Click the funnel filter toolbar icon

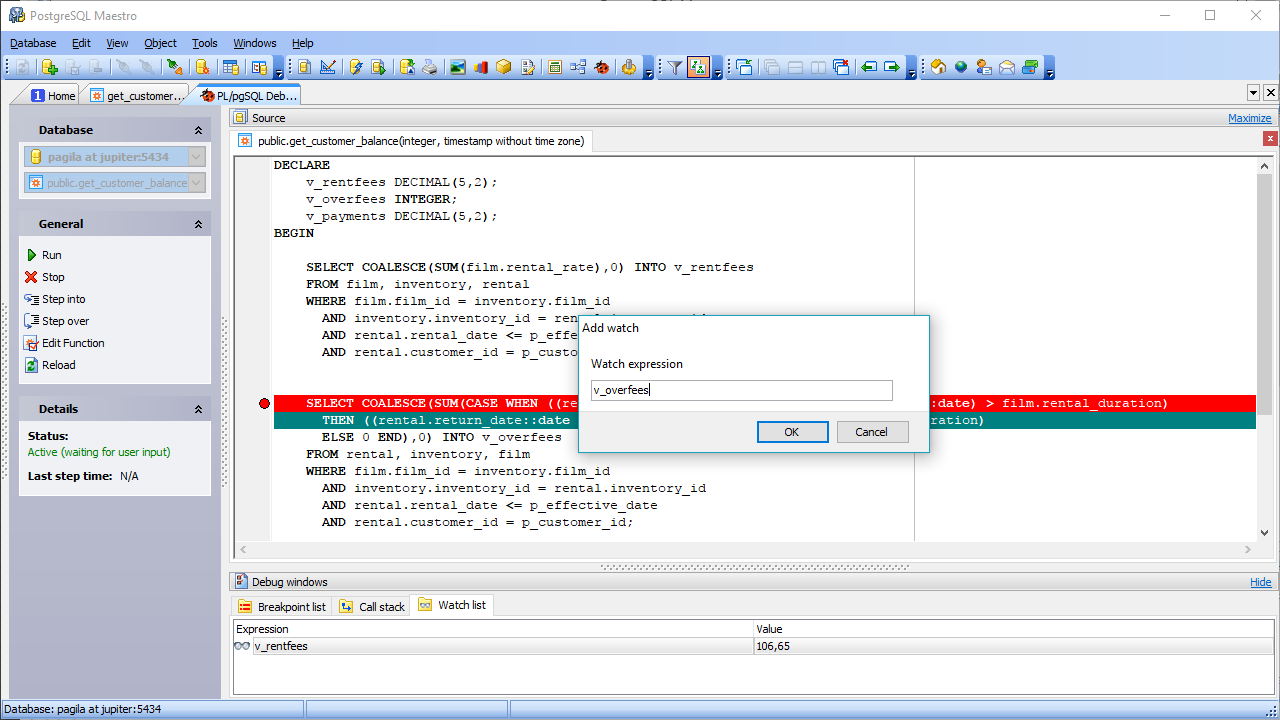(x=675, y=67)
